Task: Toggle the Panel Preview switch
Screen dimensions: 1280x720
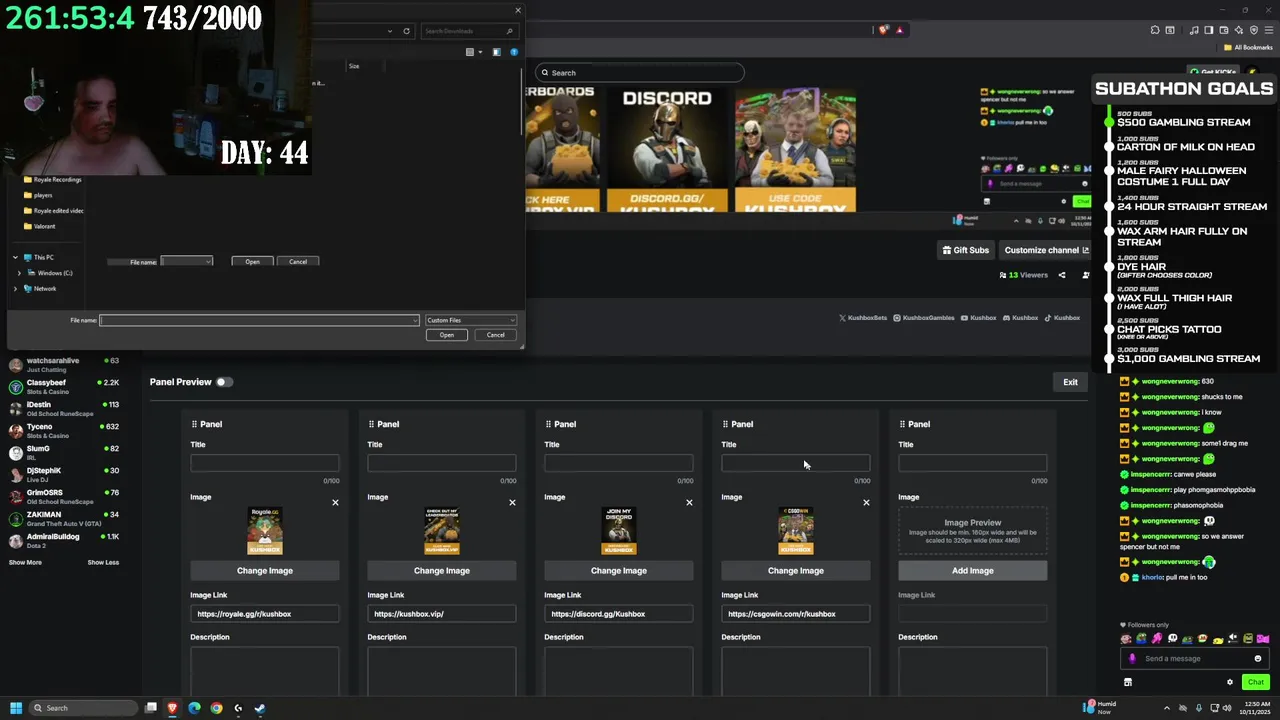Action: click(224, 382)
